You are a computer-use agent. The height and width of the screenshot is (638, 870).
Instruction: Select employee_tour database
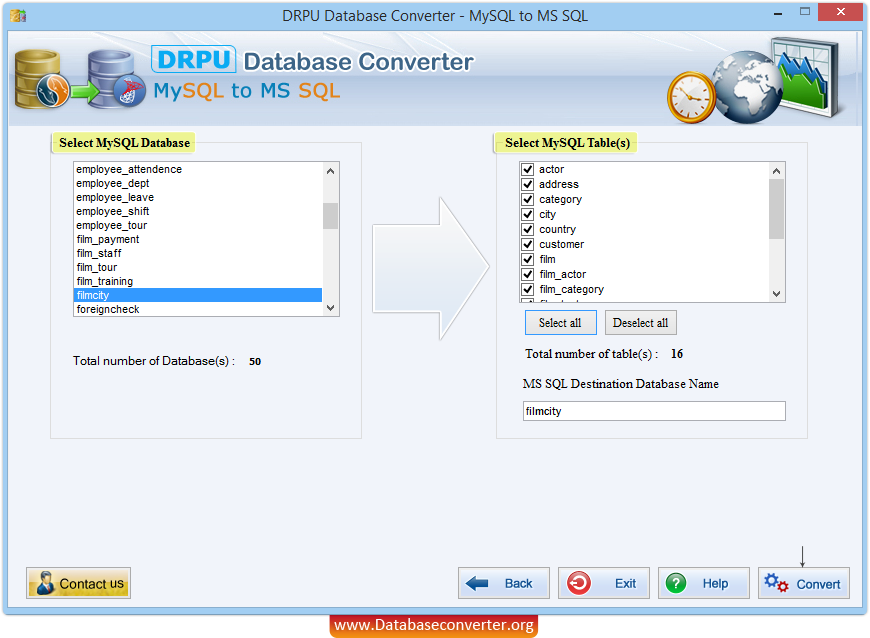pos(198,225)
